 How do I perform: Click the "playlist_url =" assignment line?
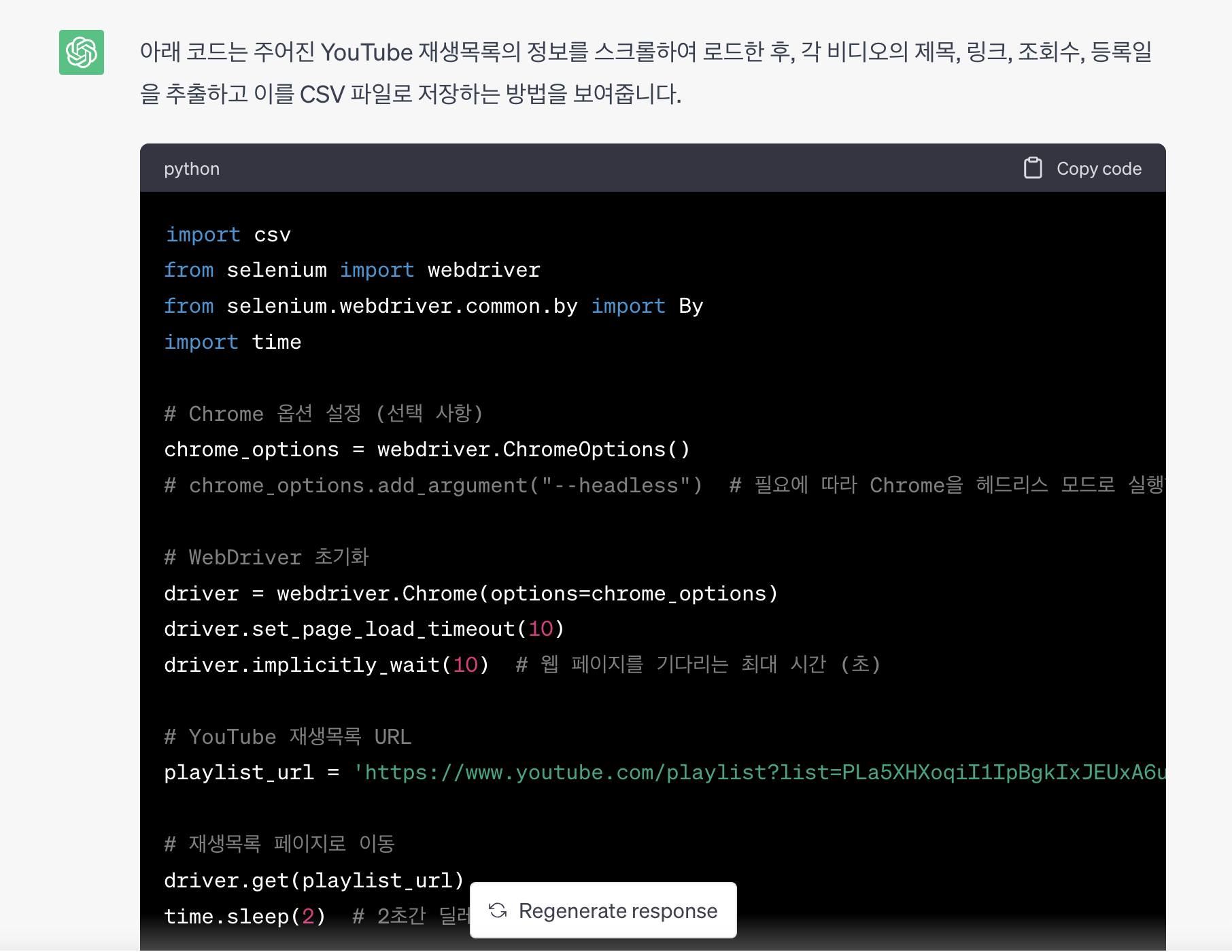coord(665,772)
